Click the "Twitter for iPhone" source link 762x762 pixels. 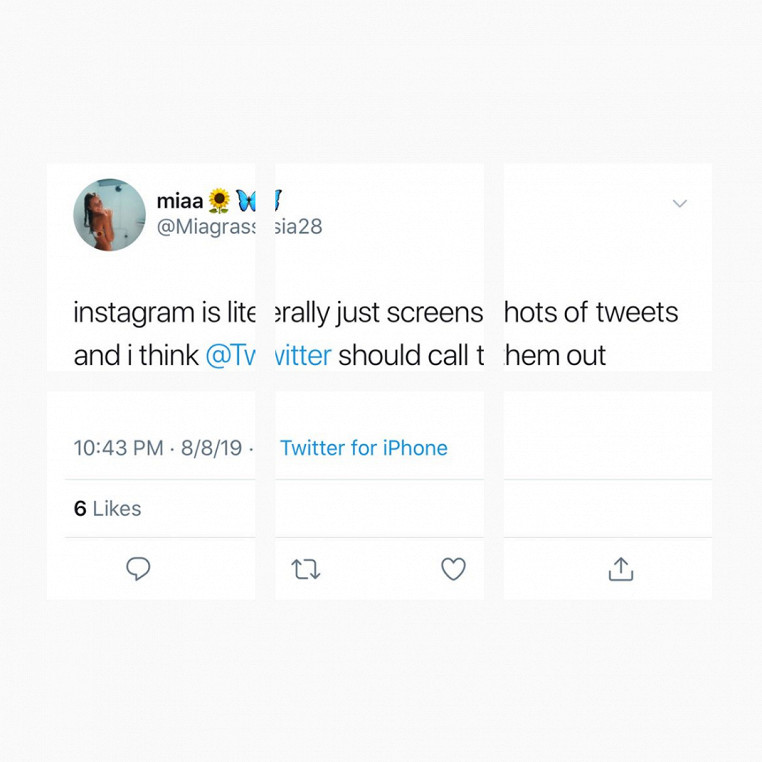pyautogui.click(x=364, y=448)
